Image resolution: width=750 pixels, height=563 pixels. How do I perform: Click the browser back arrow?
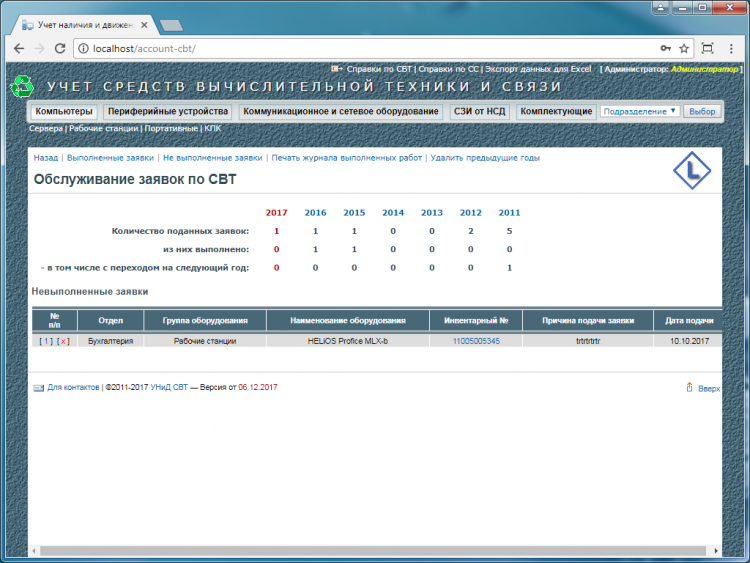[x=19, y=48]
